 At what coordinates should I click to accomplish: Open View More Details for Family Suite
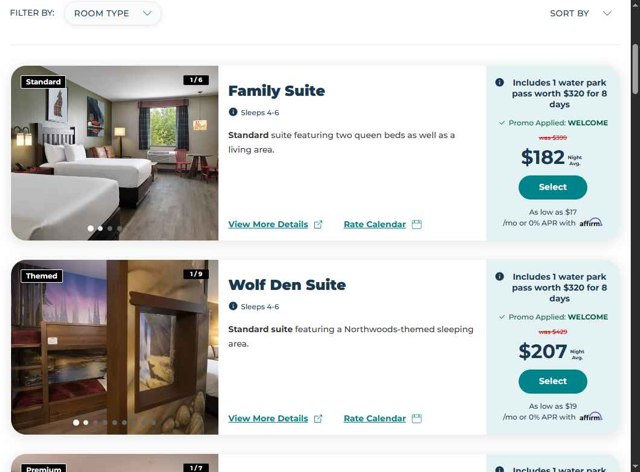point(268,224)
